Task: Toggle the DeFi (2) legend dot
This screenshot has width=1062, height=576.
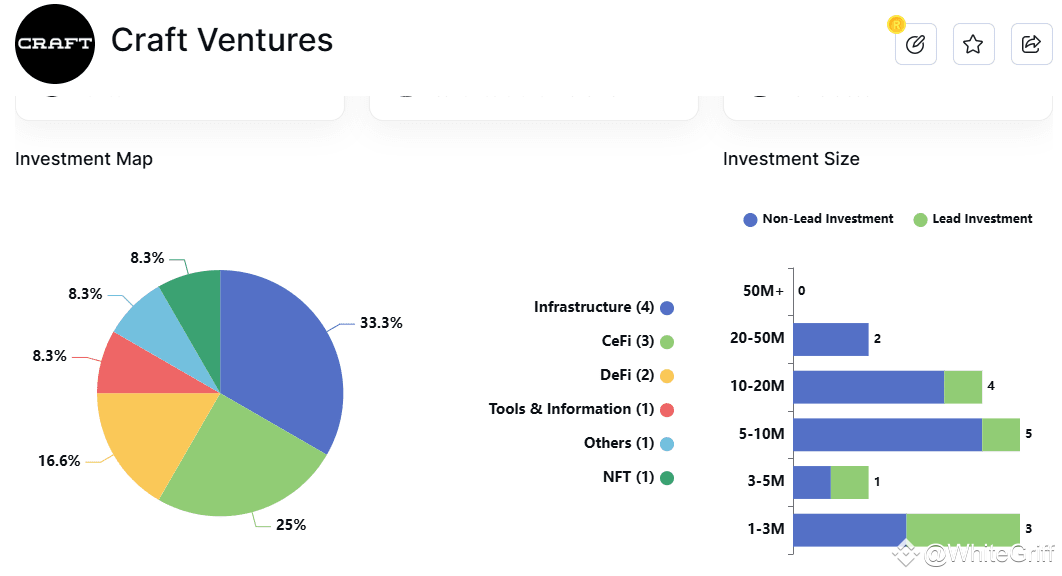Action: coord(667,376)
